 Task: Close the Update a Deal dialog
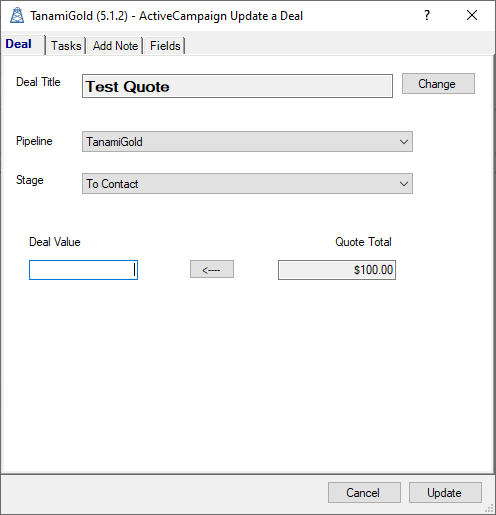click(x=472, y=15)
